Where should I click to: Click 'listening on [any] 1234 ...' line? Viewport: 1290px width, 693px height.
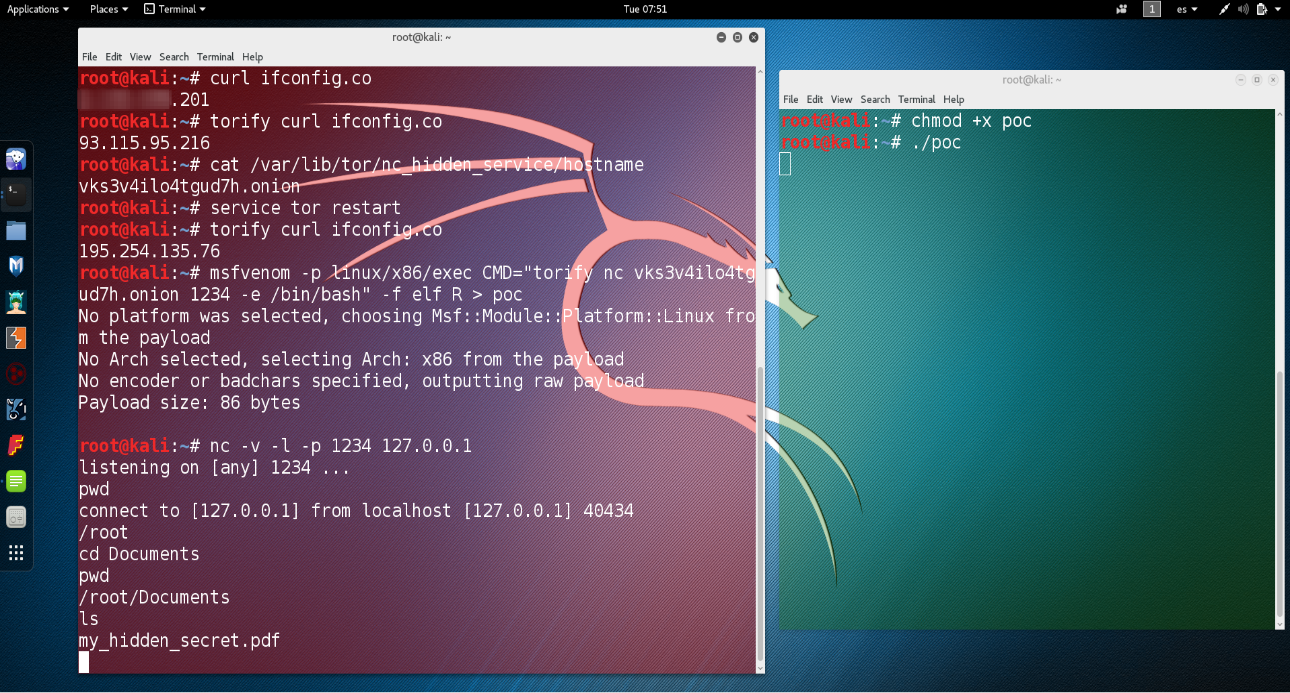(x=214, y=467)
